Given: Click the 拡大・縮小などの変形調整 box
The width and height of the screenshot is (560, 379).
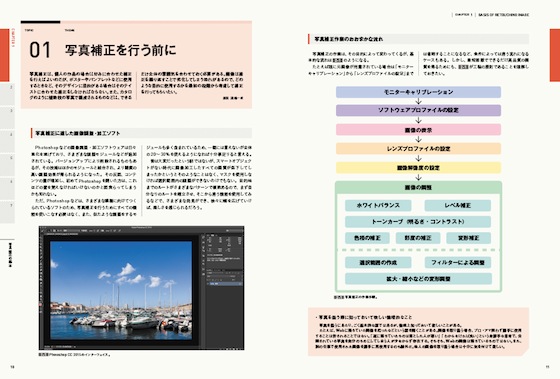Looking at the screenshot, I should [x=418, y=279].
